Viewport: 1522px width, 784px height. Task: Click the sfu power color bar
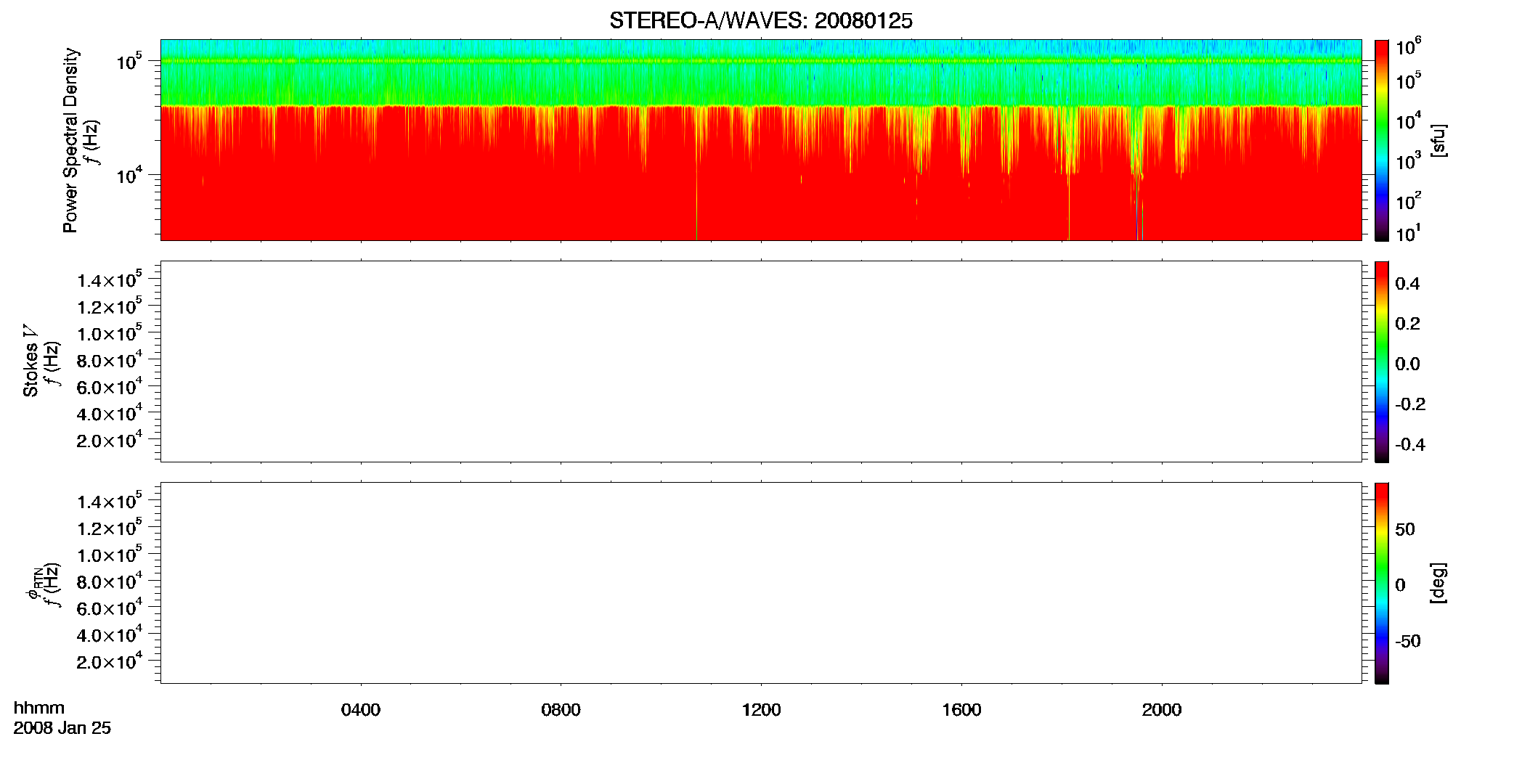pos(1382,140)
